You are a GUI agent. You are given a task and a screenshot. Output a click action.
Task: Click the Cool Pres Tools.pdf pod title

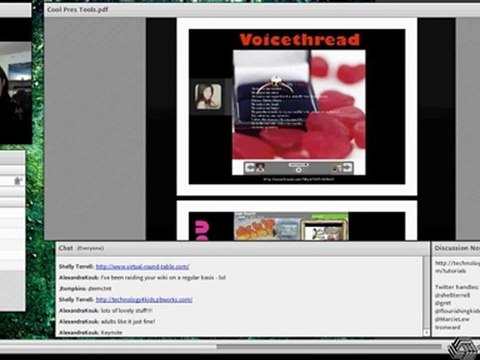[x=78, y=9]
